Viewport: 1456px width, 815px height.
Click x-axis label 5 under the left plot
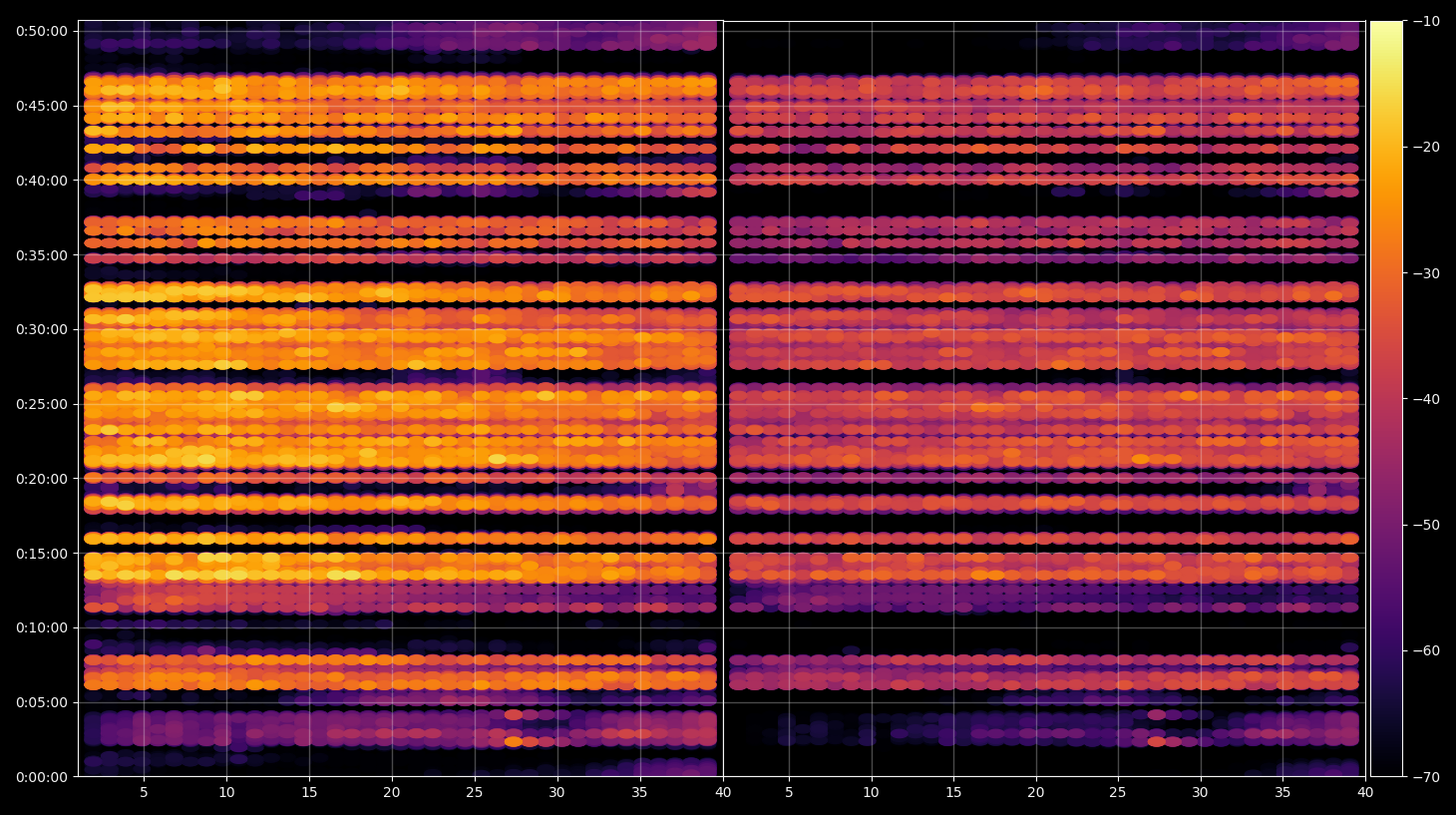144,793
